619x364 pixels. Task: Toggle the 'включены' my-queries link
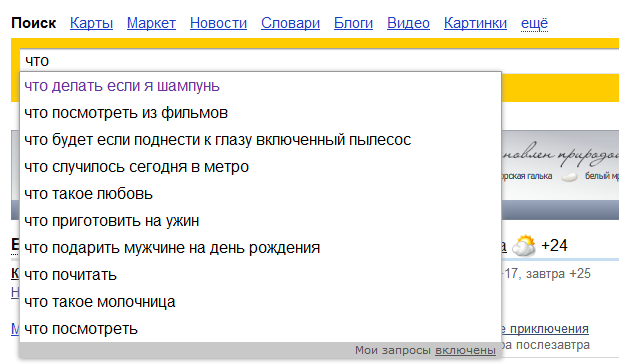(x=465, y=350)
